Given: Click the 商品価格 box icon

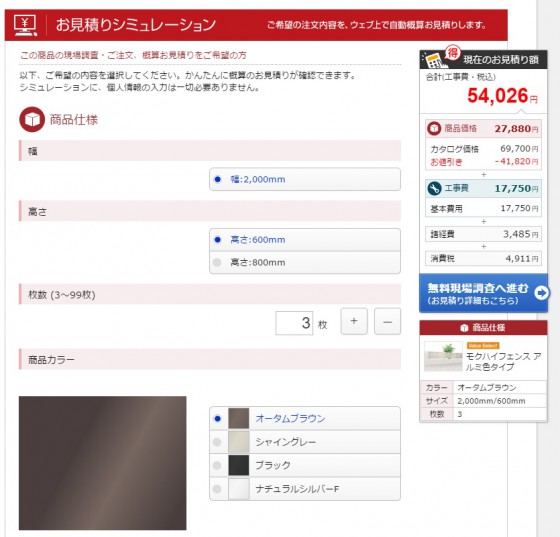Looking at the screenshot, I should tap(434, 129).
